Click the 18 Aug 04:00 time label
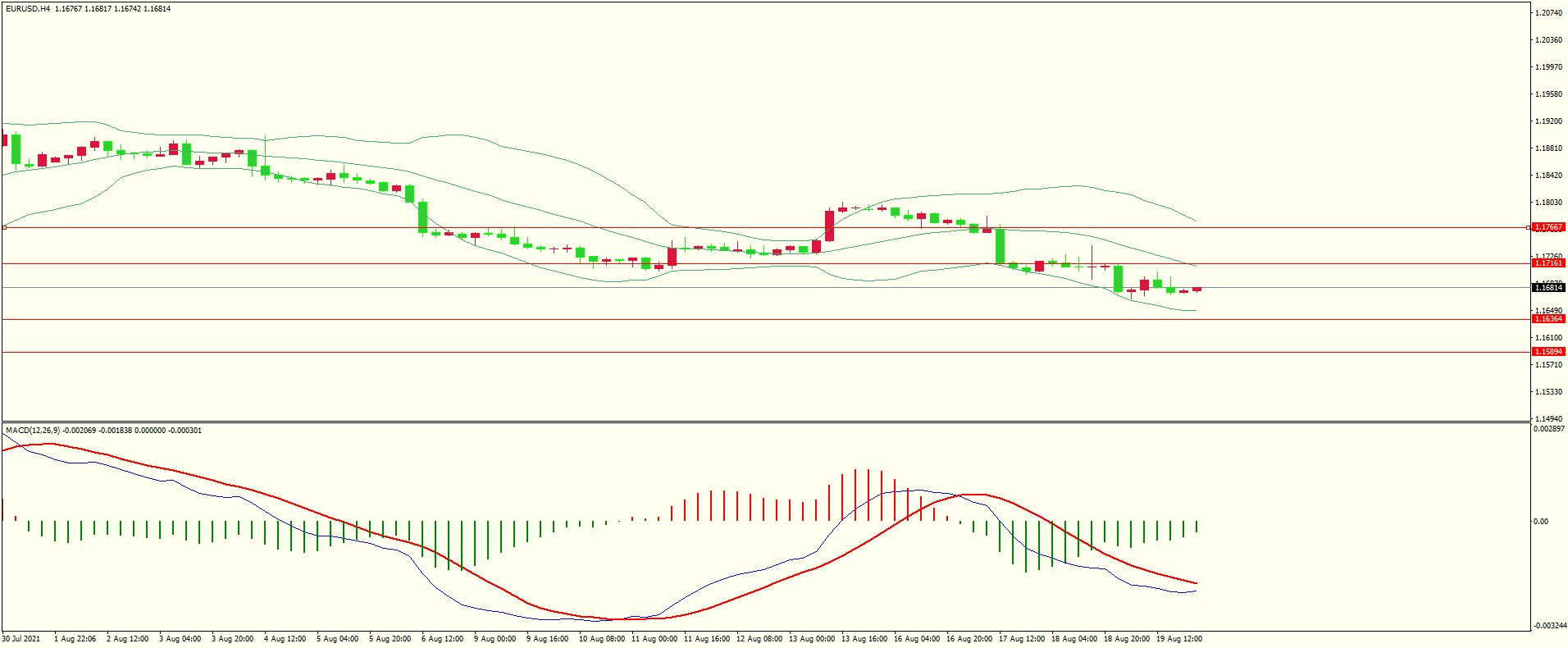This screenshot has height=648, width=1568. click(1074, 639)
